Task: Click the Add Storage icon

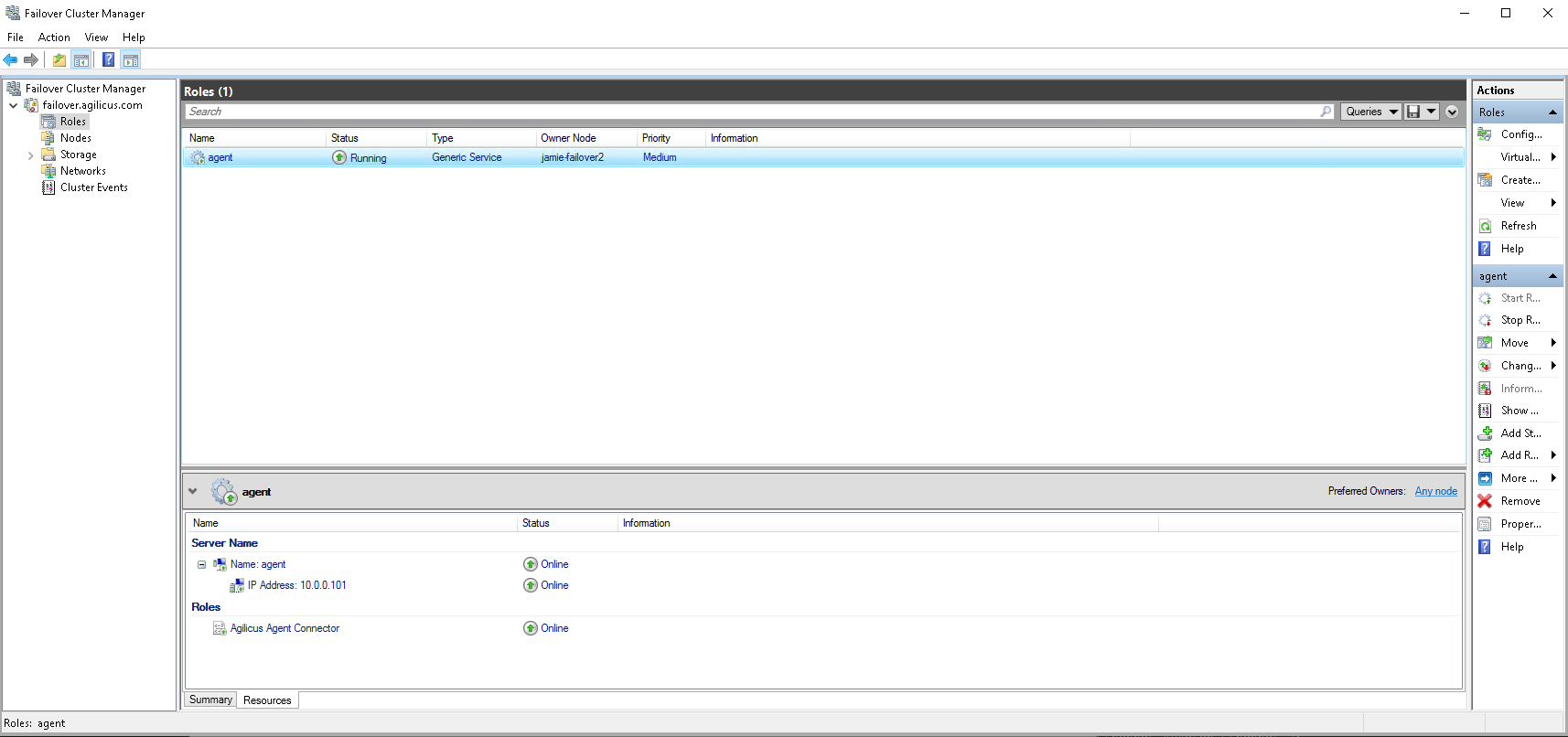Action: 1485,433
